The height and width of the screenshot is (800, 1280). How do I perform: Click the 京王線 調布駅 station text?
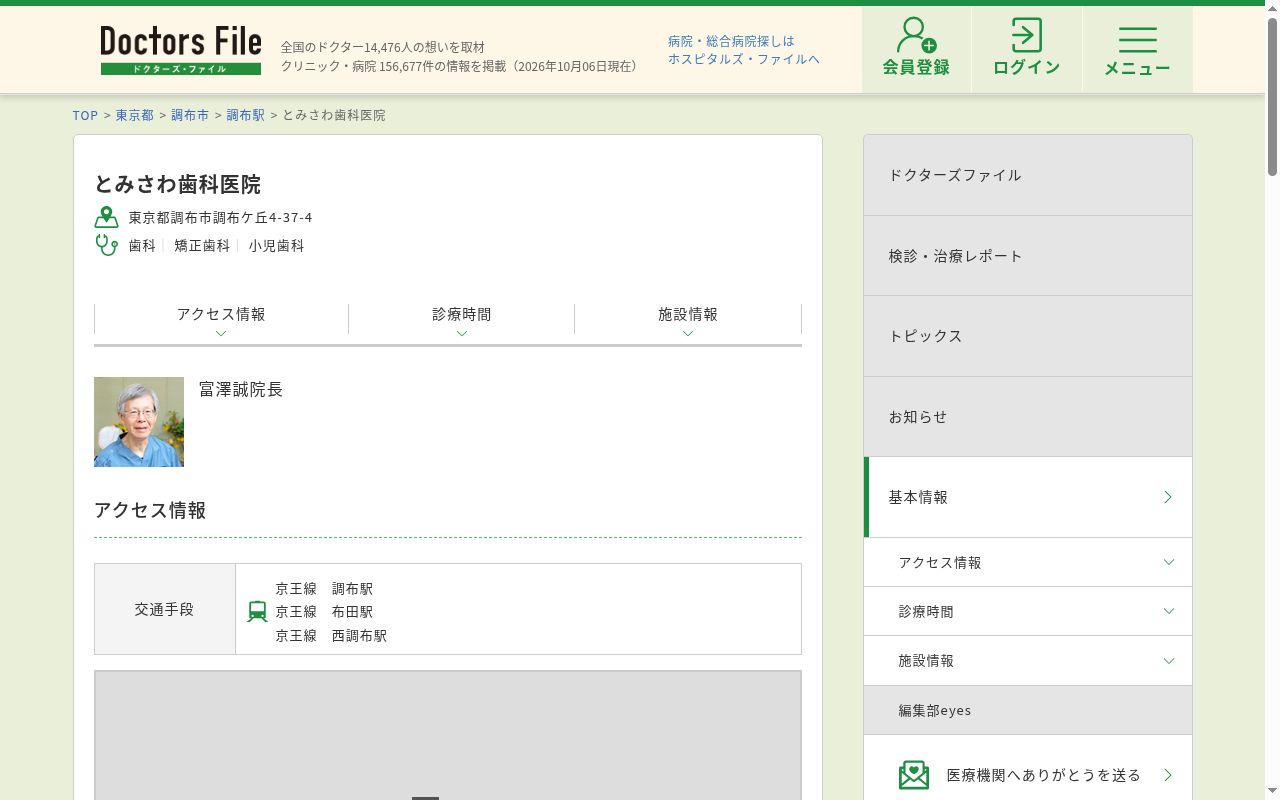[324, 589]
